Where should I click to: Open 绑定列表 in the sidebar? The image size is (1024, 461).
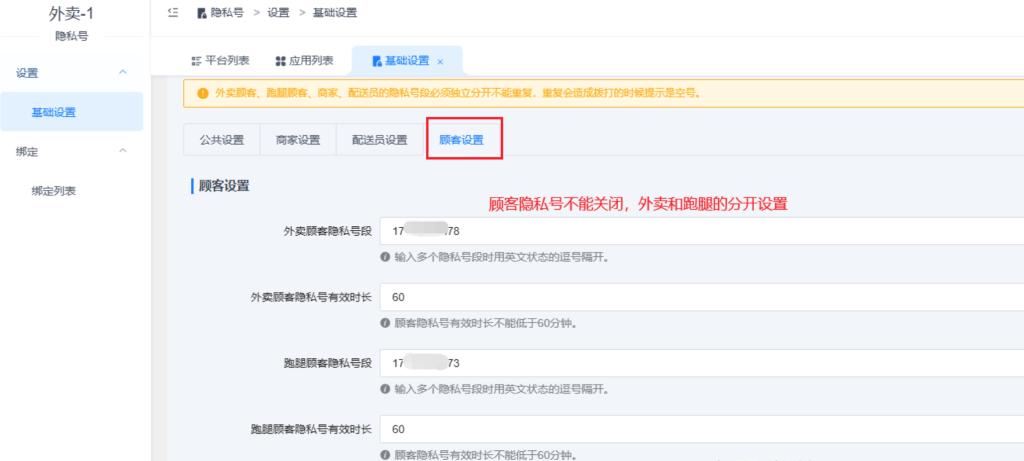(x=54, y=190)
